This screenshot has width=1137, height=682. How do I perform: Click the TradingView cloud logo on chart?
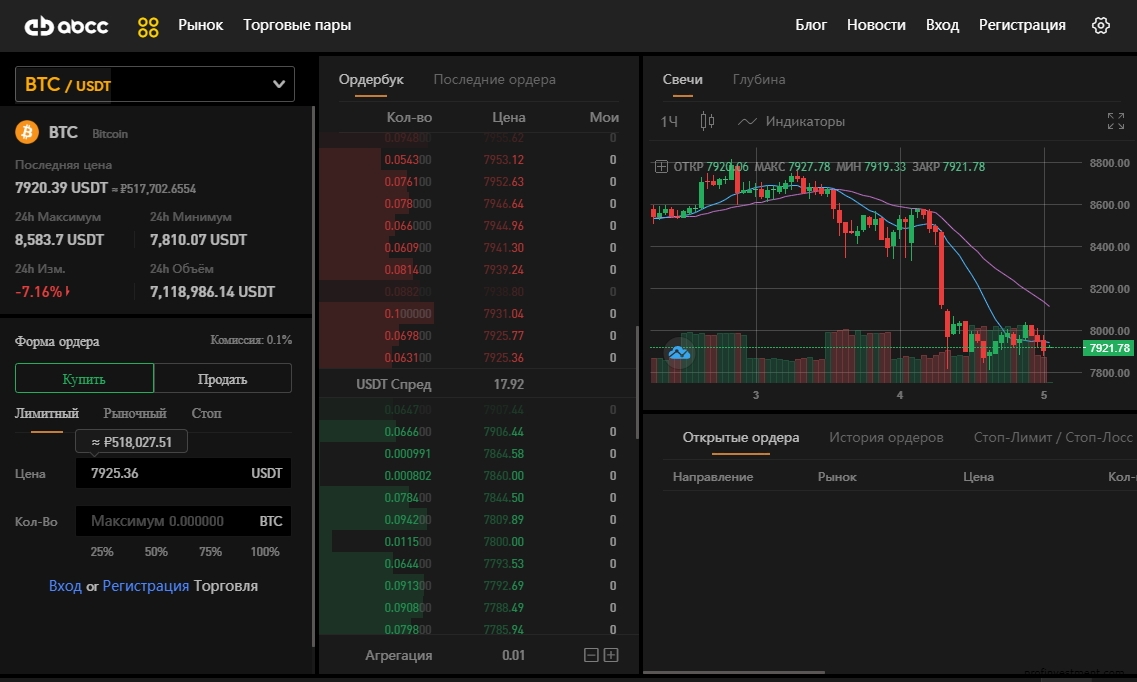679,353
